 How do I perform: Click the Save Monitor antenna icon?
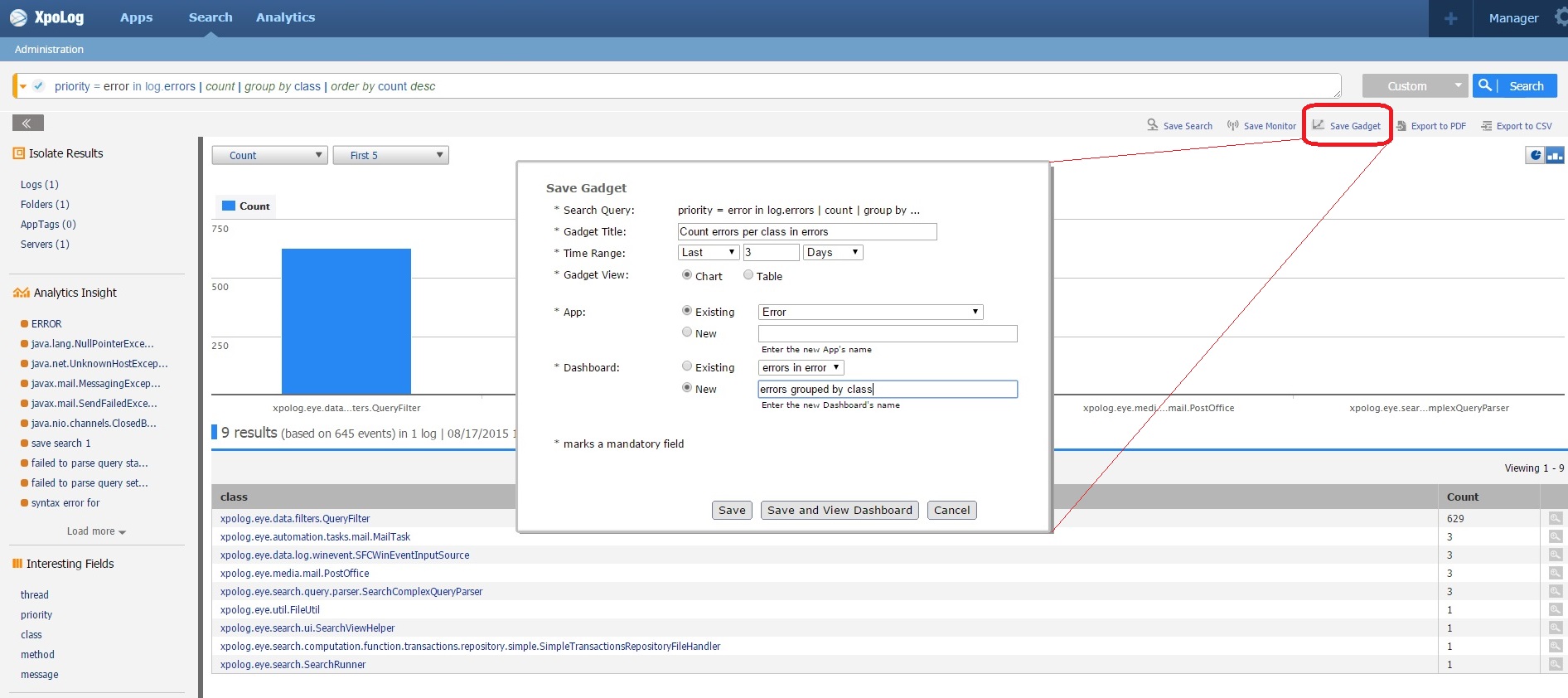pyautogui.click(x=1233, y=125)
